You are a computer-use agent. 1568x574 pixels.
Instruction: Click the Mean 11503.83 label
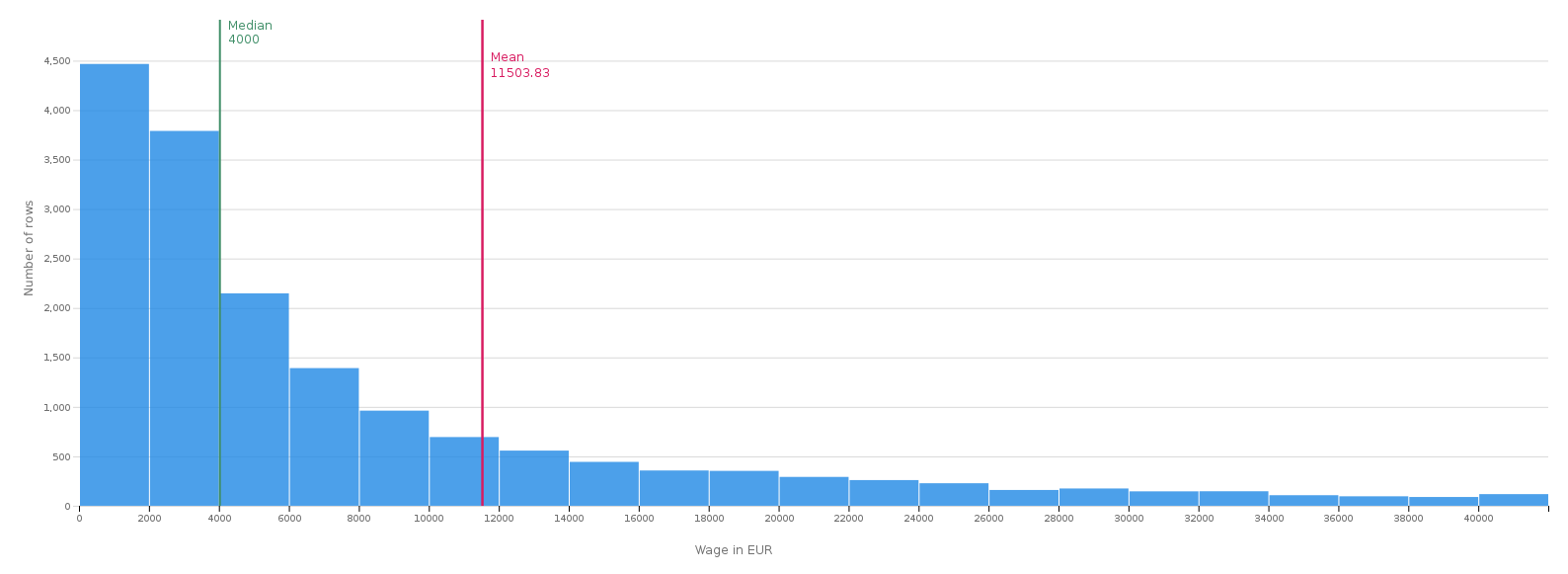click(520, 65)
